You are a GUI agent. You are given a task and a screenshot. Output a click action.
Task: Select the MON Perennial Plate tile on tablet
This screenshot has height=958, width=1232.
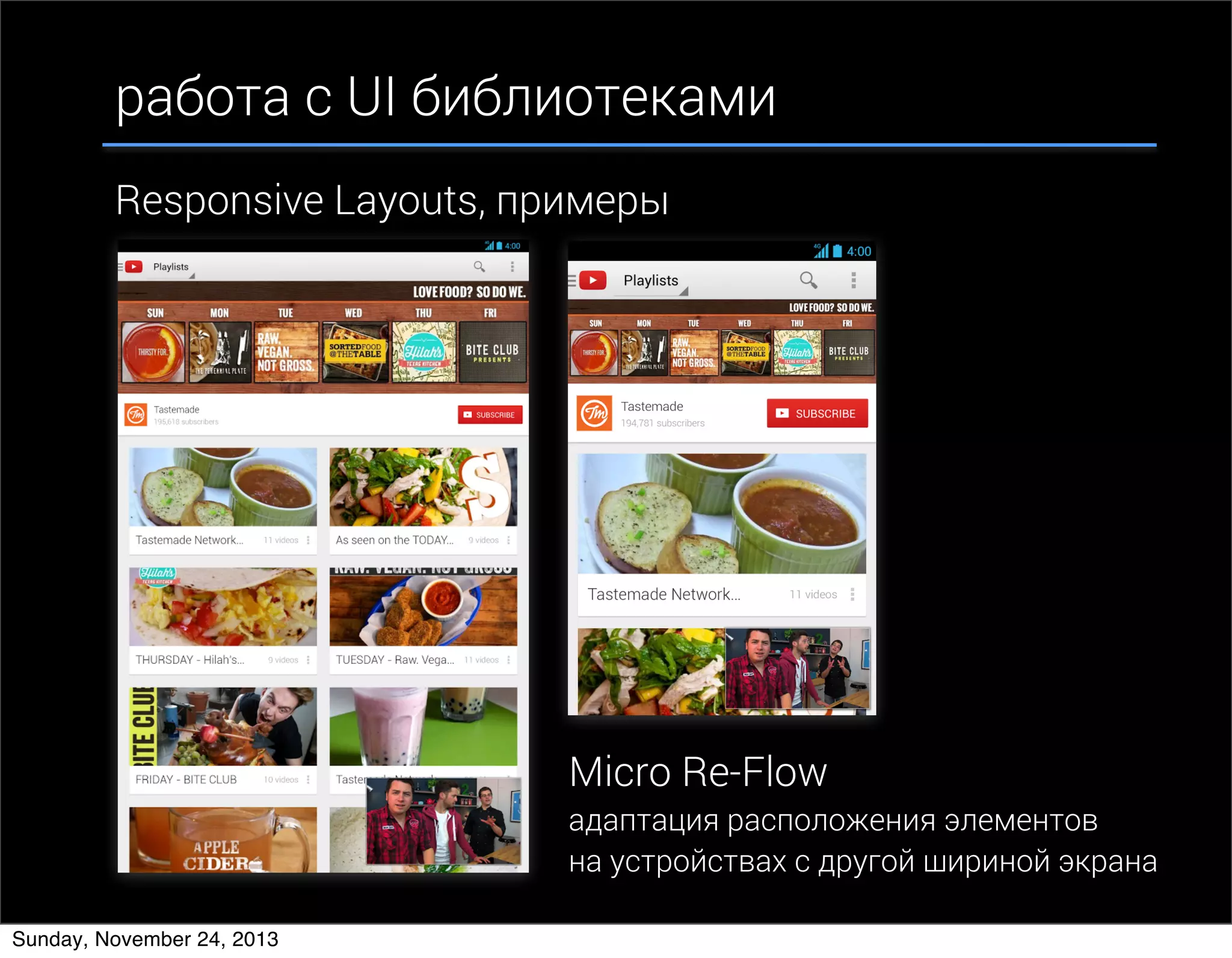pos(220,352)
